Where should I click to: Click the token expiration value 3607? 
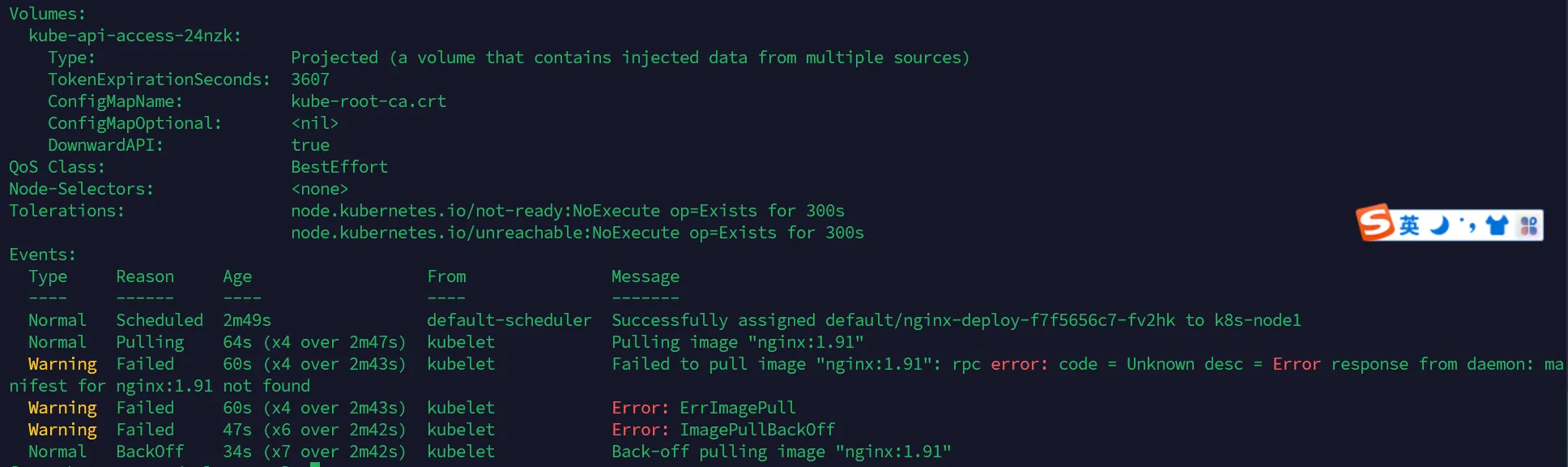[x=310, y=79]
